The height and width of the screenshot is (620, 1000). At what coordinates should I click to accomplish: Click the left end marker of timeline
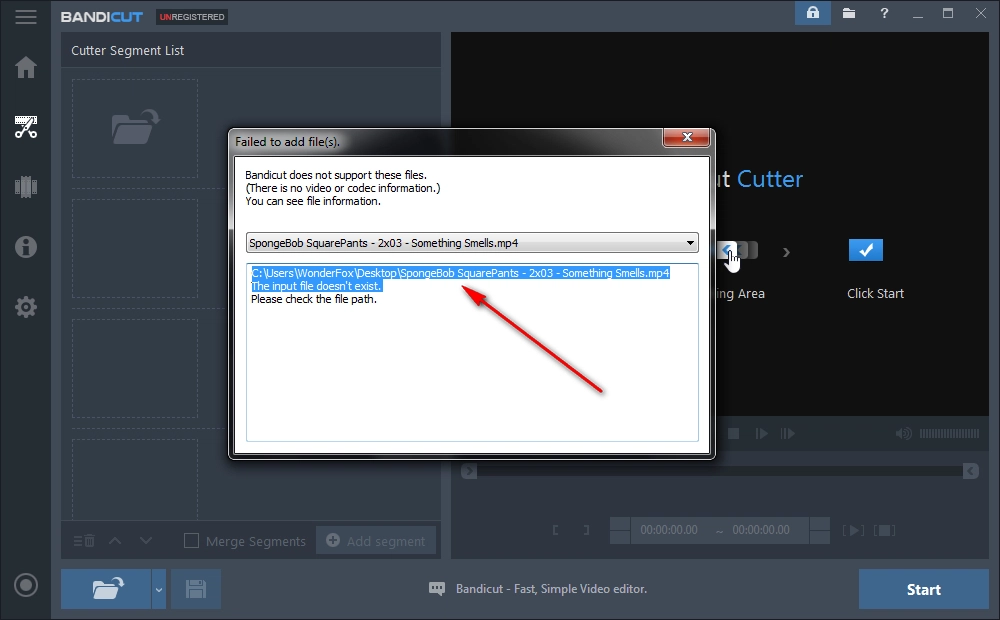click(469, 471)
